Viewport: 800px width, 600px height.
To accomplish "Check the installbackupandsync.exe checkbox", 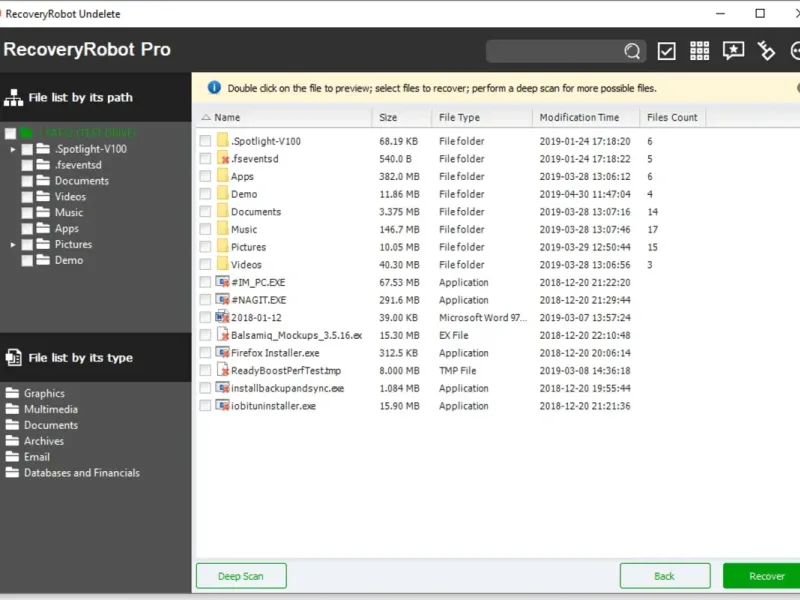I will [205, 388].
